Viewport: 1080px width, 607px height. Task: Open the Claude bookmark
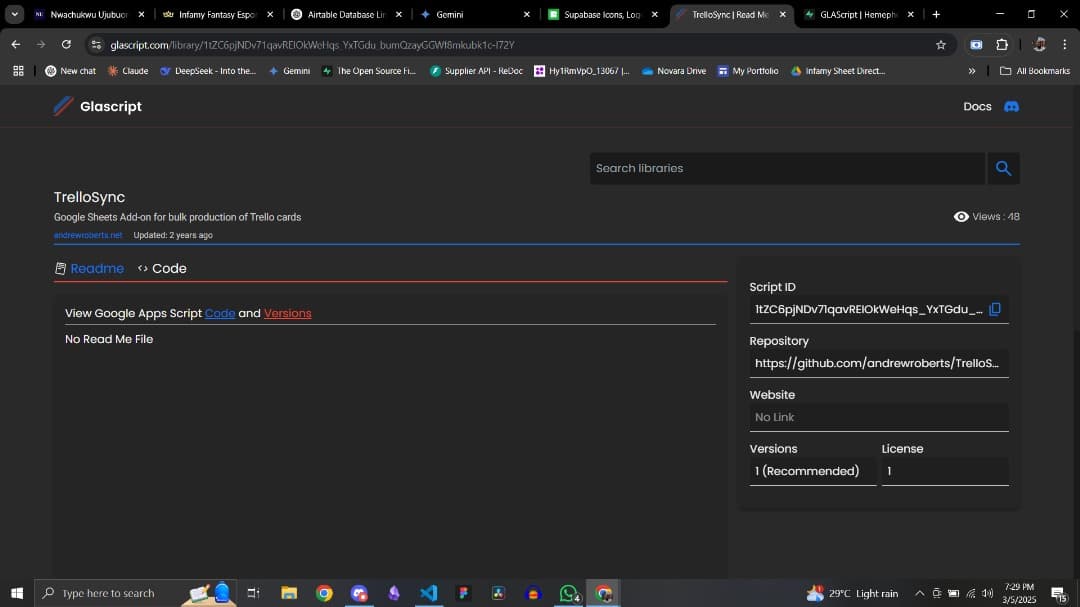127,71
